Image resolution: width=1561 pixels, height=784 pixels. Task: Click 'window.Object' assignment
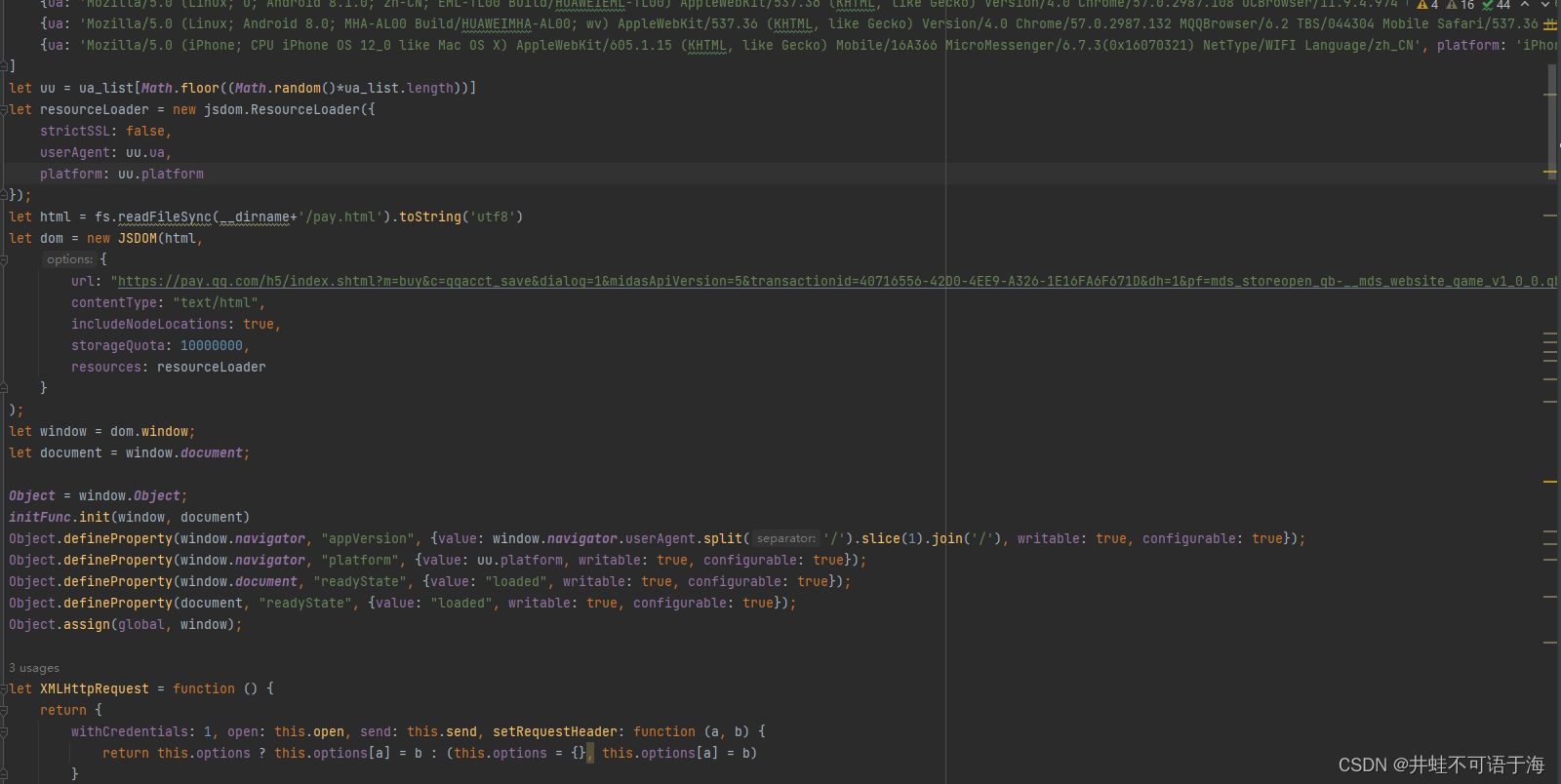(x=130, y=495)
